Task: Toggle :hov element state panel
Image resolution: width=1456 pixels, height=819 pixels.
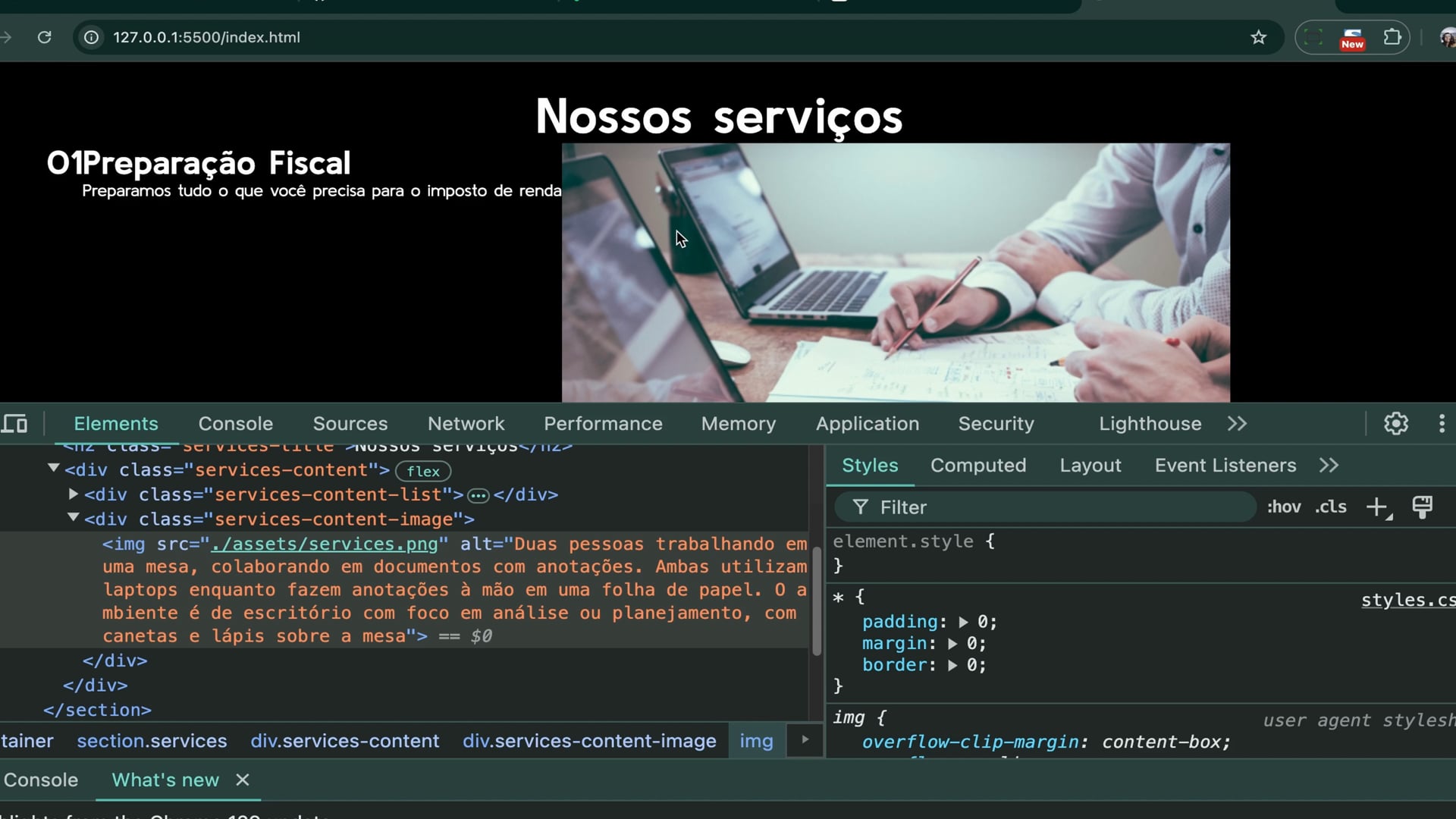Action: (x=1284, y=507)
